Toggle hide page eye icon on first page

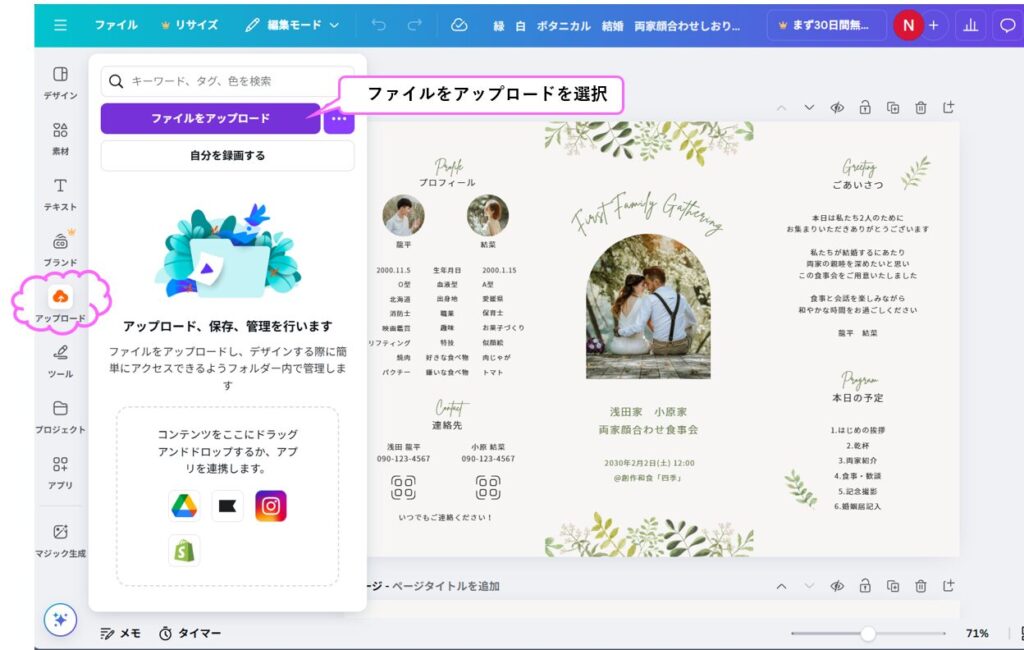point(837,108)
